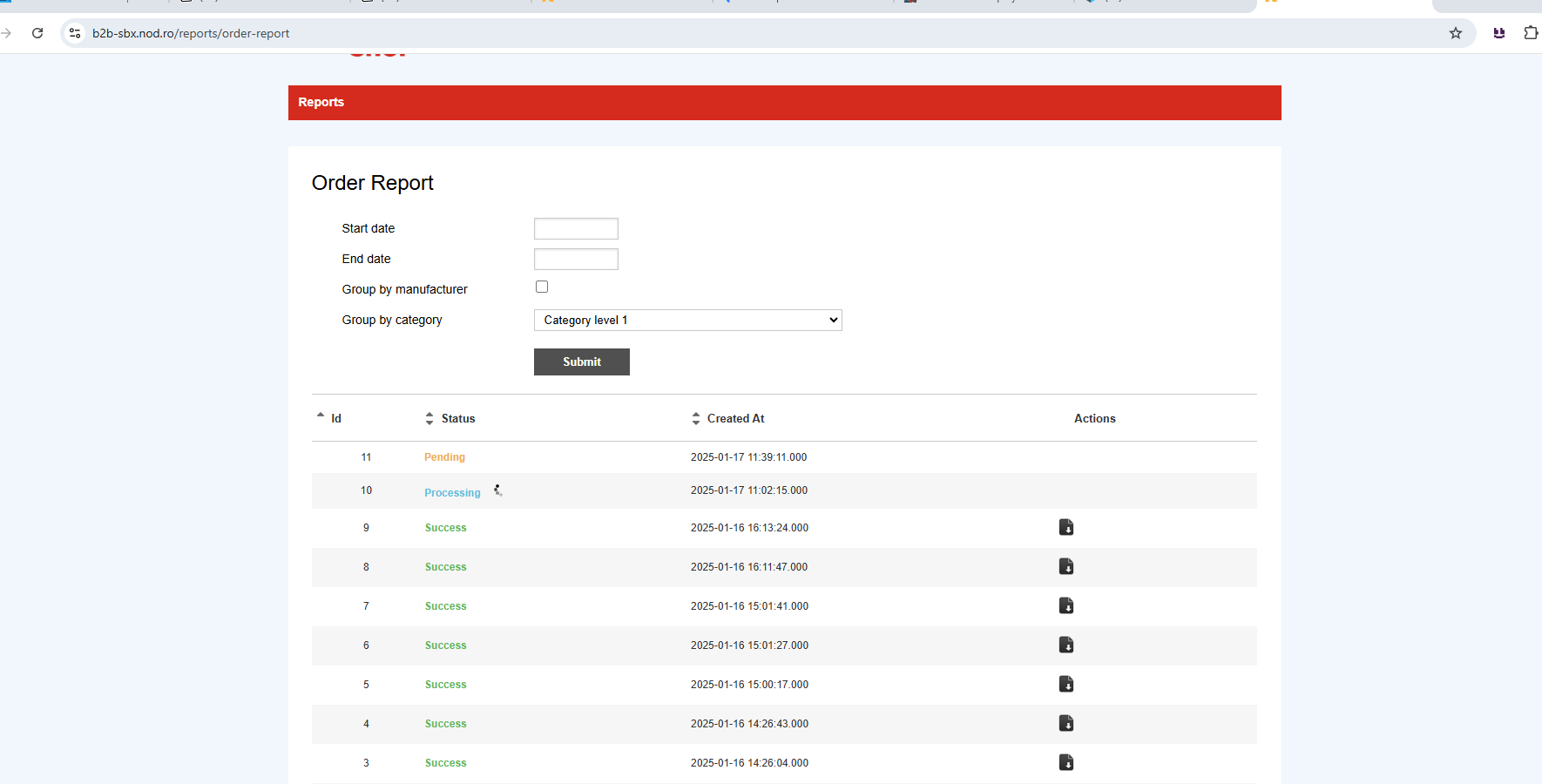Reload the page in browser
Image resolution: width=1542 pixels, height=784 pixels.
click(37, 33)
